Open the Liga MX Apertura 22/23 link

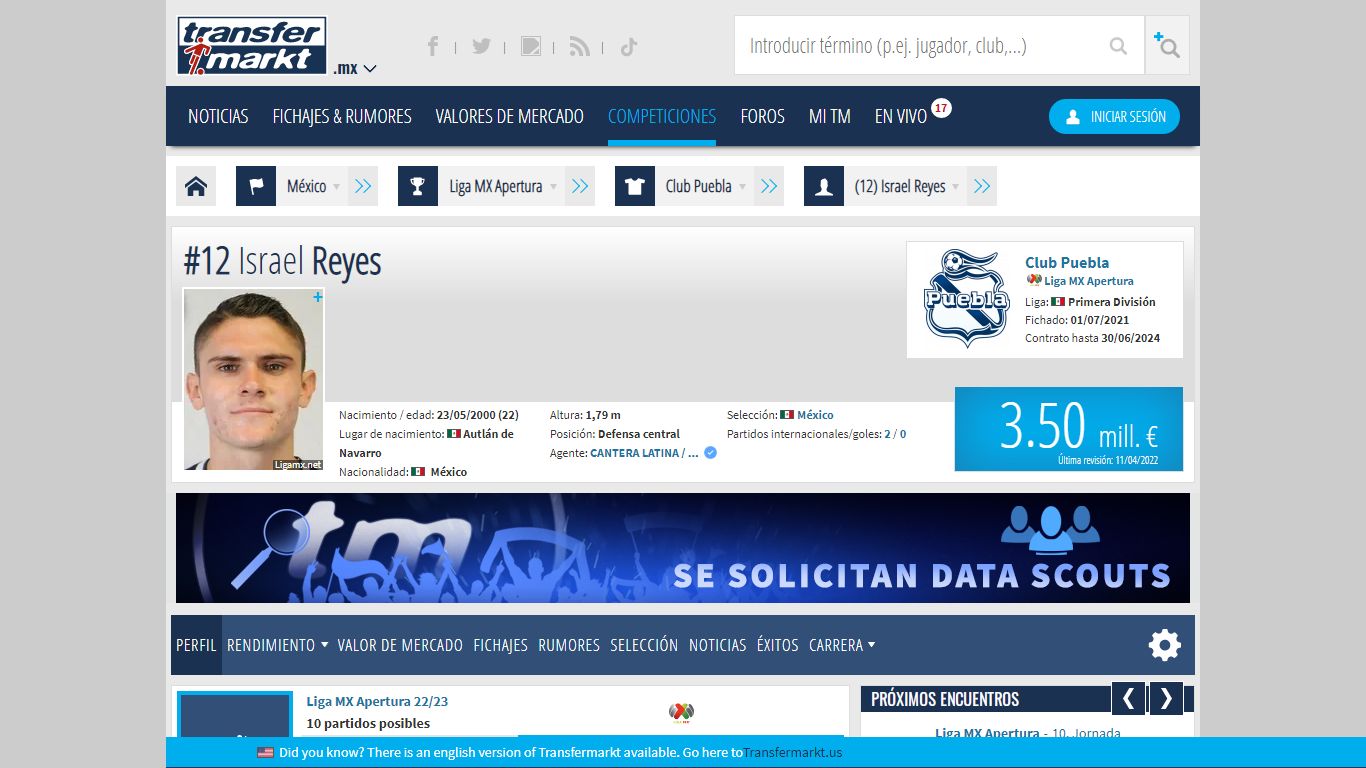[377, 701]
